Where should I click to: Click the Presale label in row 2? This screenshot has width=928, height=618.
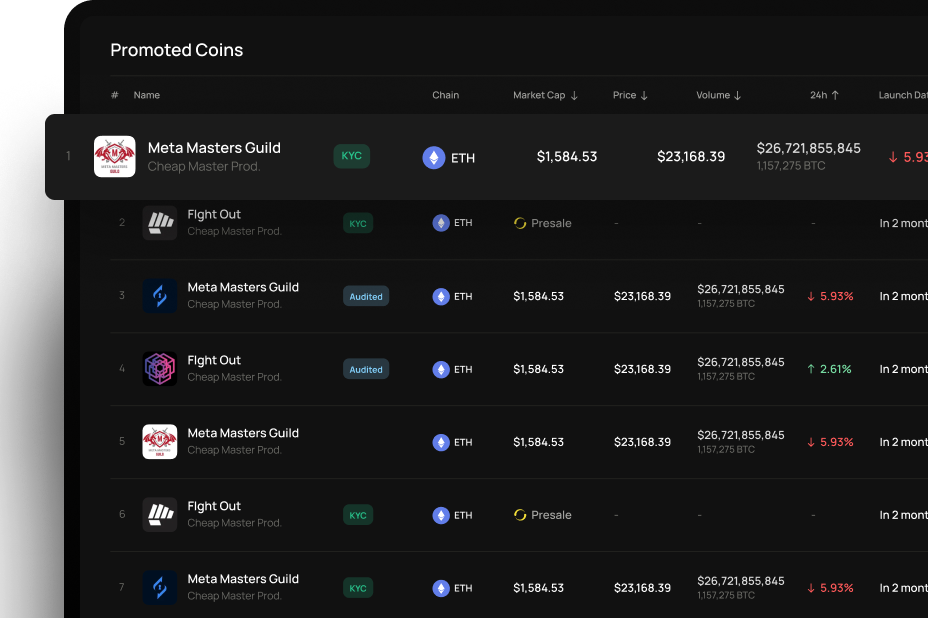pos(552,223)
